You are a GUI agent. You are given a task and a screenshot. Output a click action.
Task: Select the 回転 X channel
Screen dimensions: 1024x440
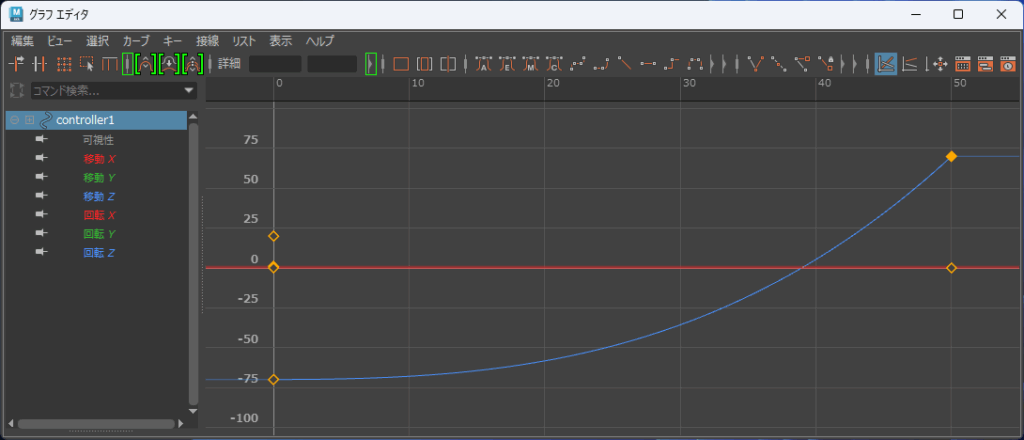point(99,215)
